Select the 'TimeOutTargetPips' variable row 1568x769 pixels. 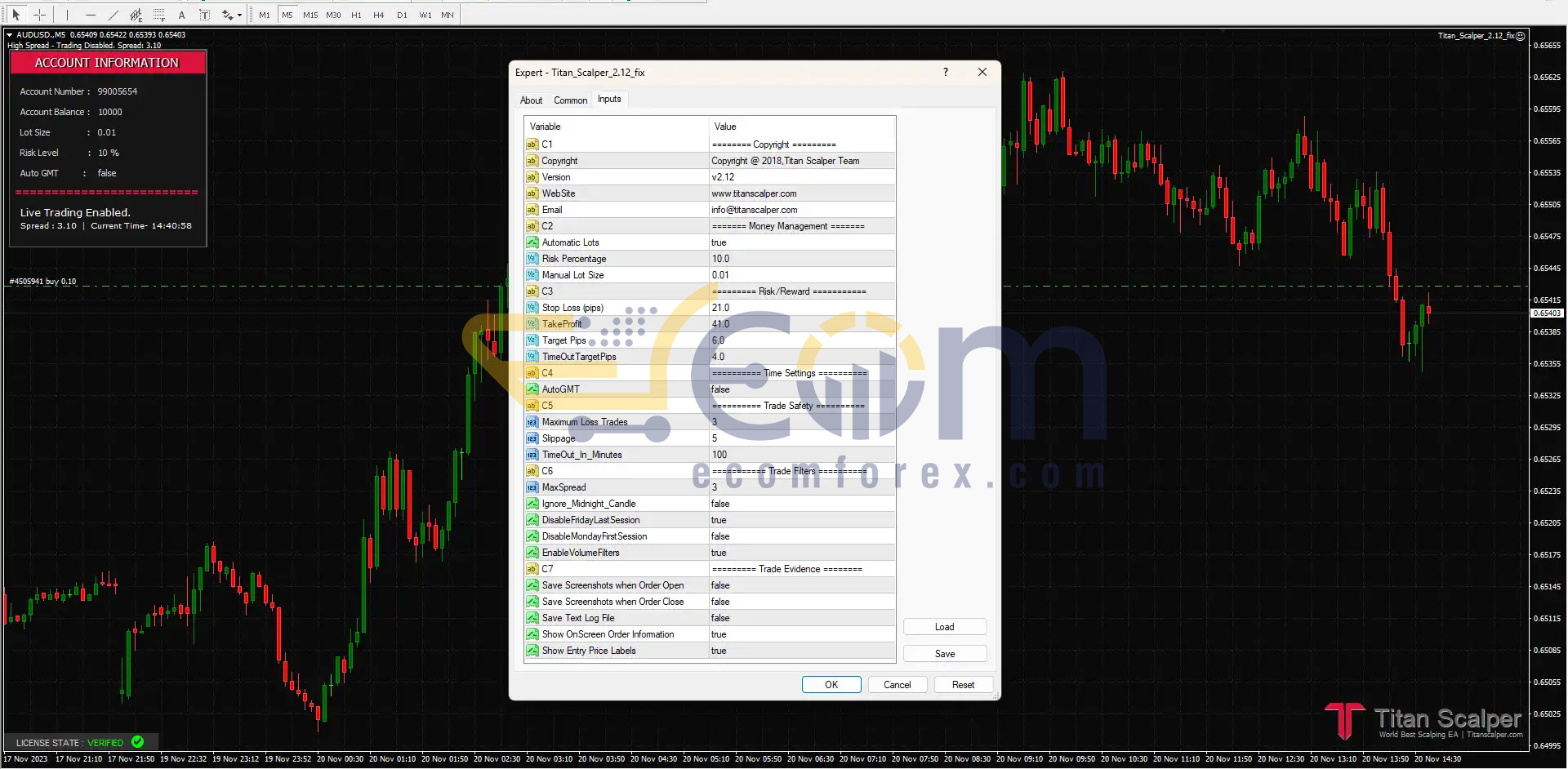pos(710,357)
